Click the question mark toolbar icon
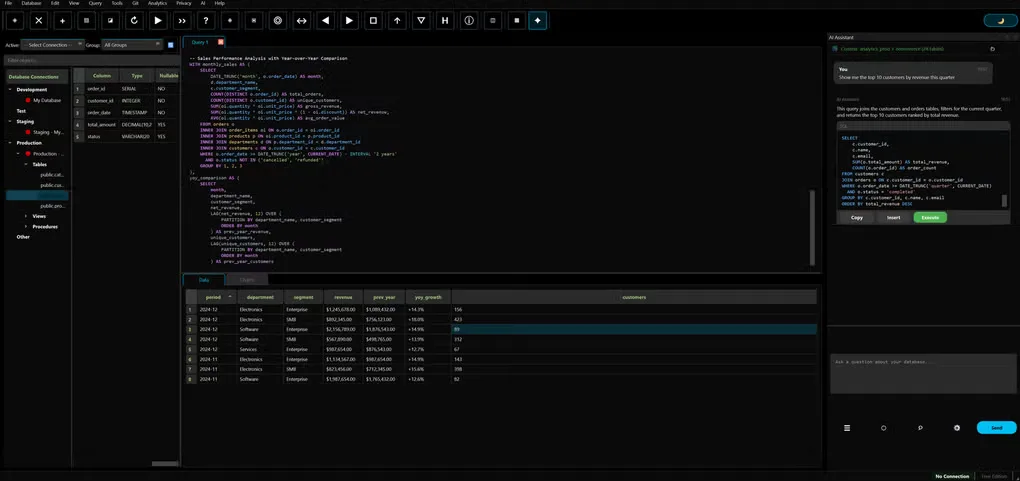Screen dimensions: 1020x481 (206, 21)
